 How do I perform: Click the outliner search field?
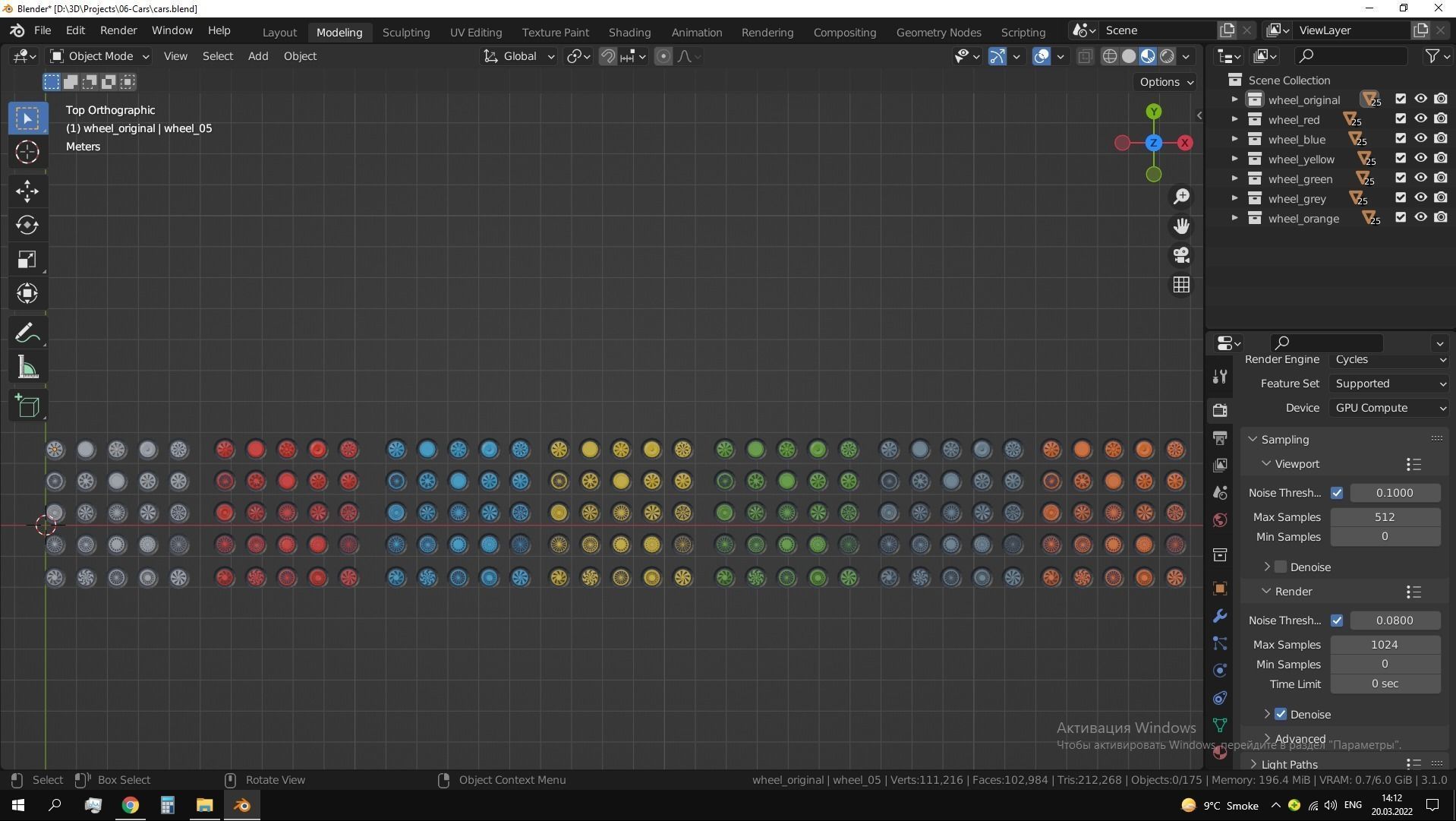tap(1350, 55)
